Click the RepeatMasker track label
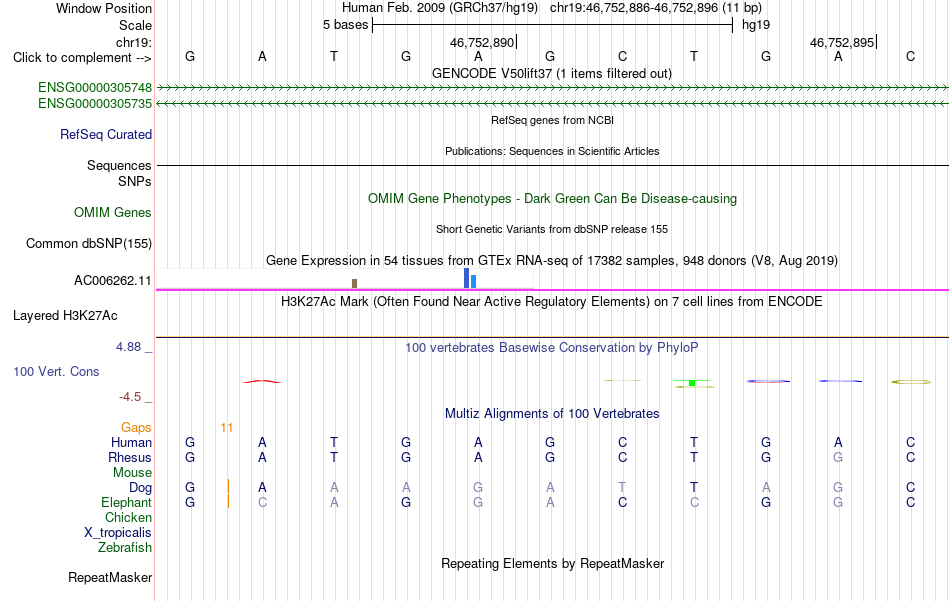Viewport: 950px width, 601px height. pyautogui.click(x=110, y=578)
